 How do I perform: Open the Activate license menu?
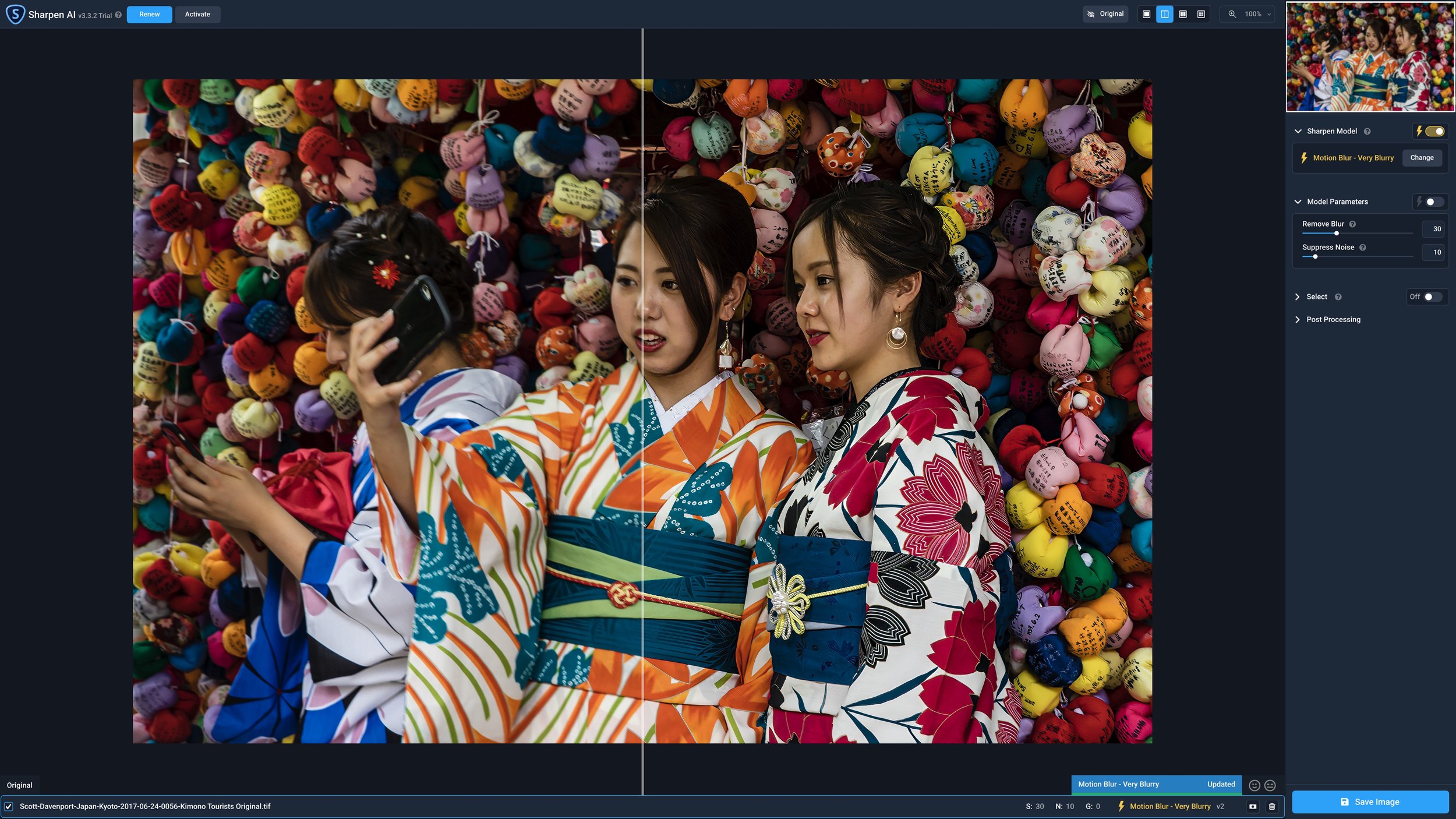tap(197, 14)
